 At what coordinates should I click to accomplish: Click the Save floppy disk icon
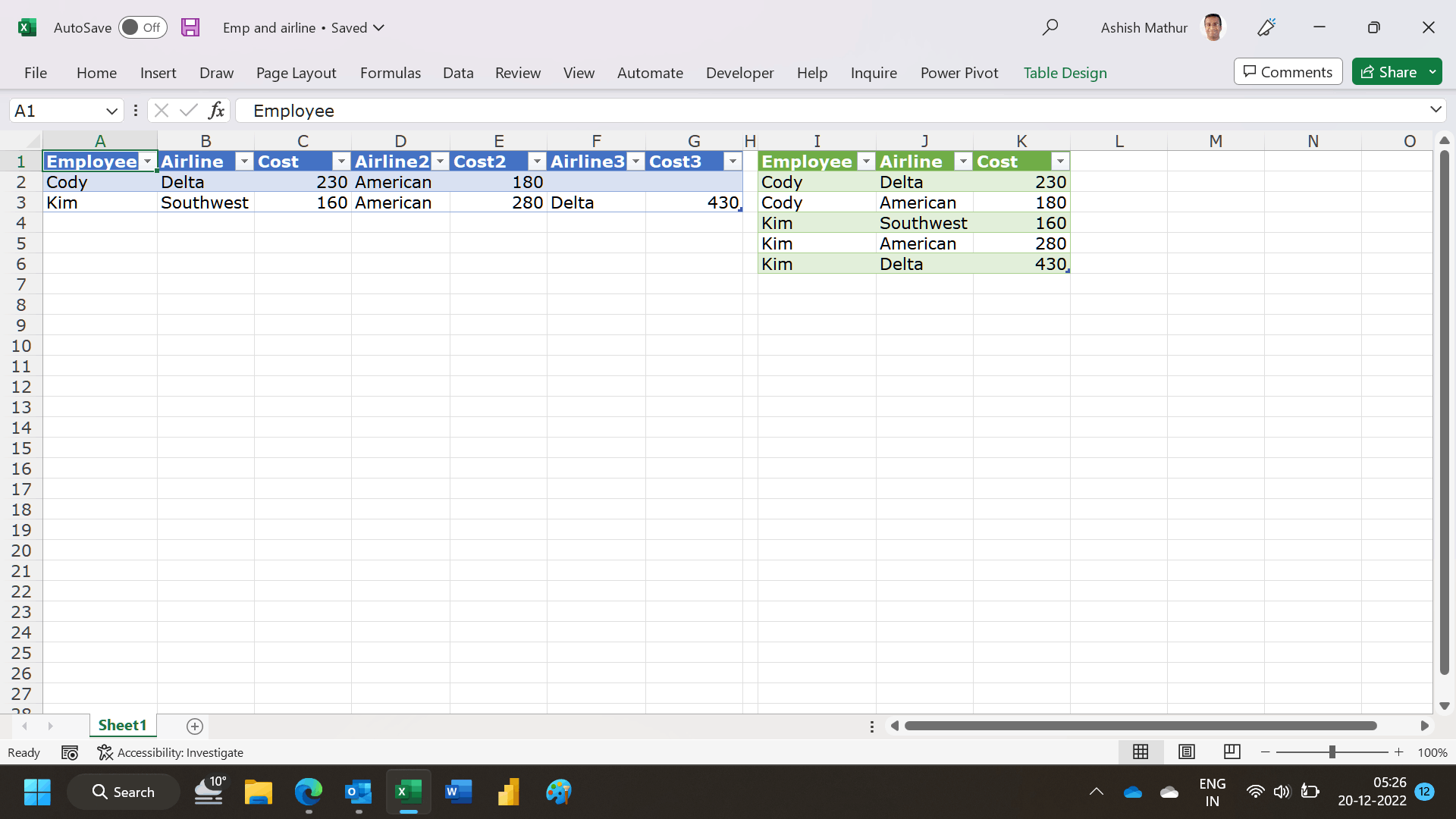190,27
